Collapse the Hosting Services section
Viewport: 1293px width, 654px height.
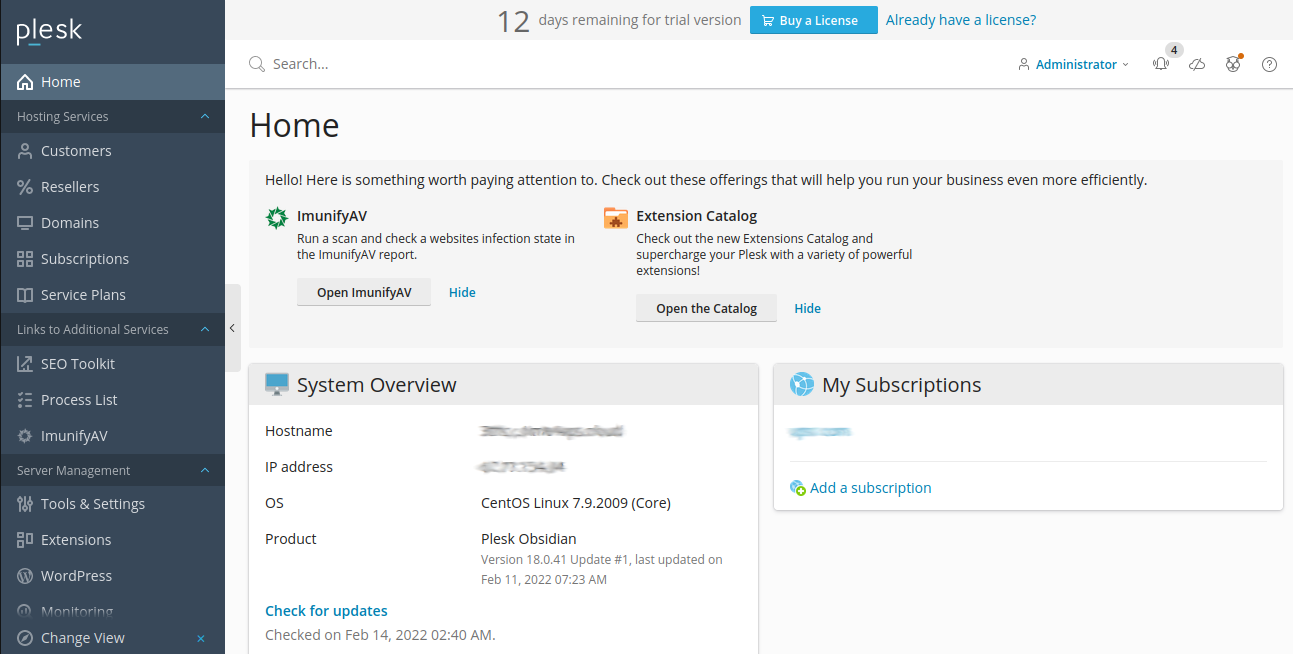point(205,116)
